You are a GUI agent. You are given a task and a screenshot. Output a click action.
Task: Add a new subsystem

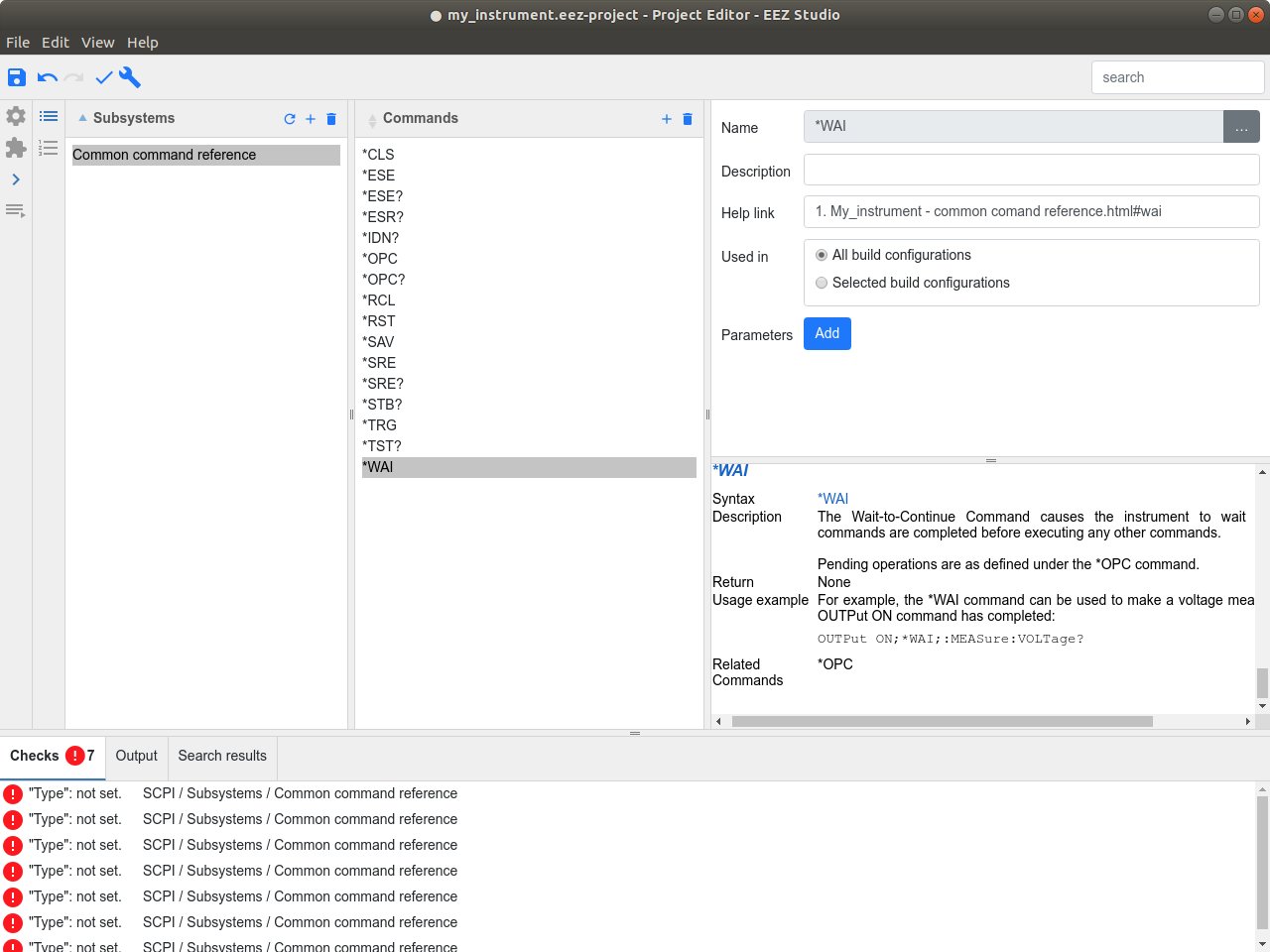point(311,119)
